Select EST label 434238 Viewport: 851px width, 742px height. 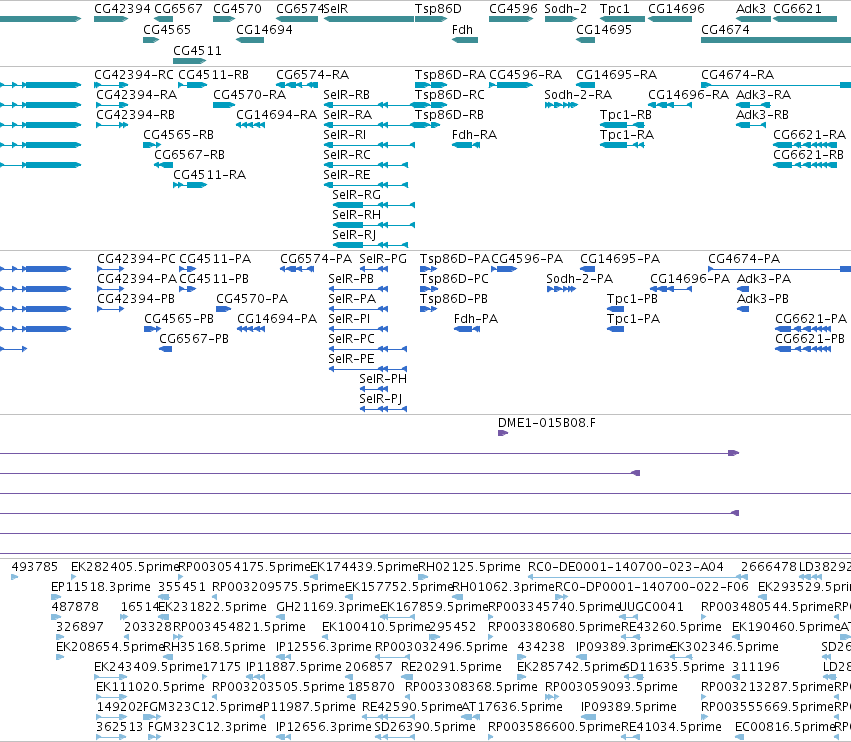[541, 646]
